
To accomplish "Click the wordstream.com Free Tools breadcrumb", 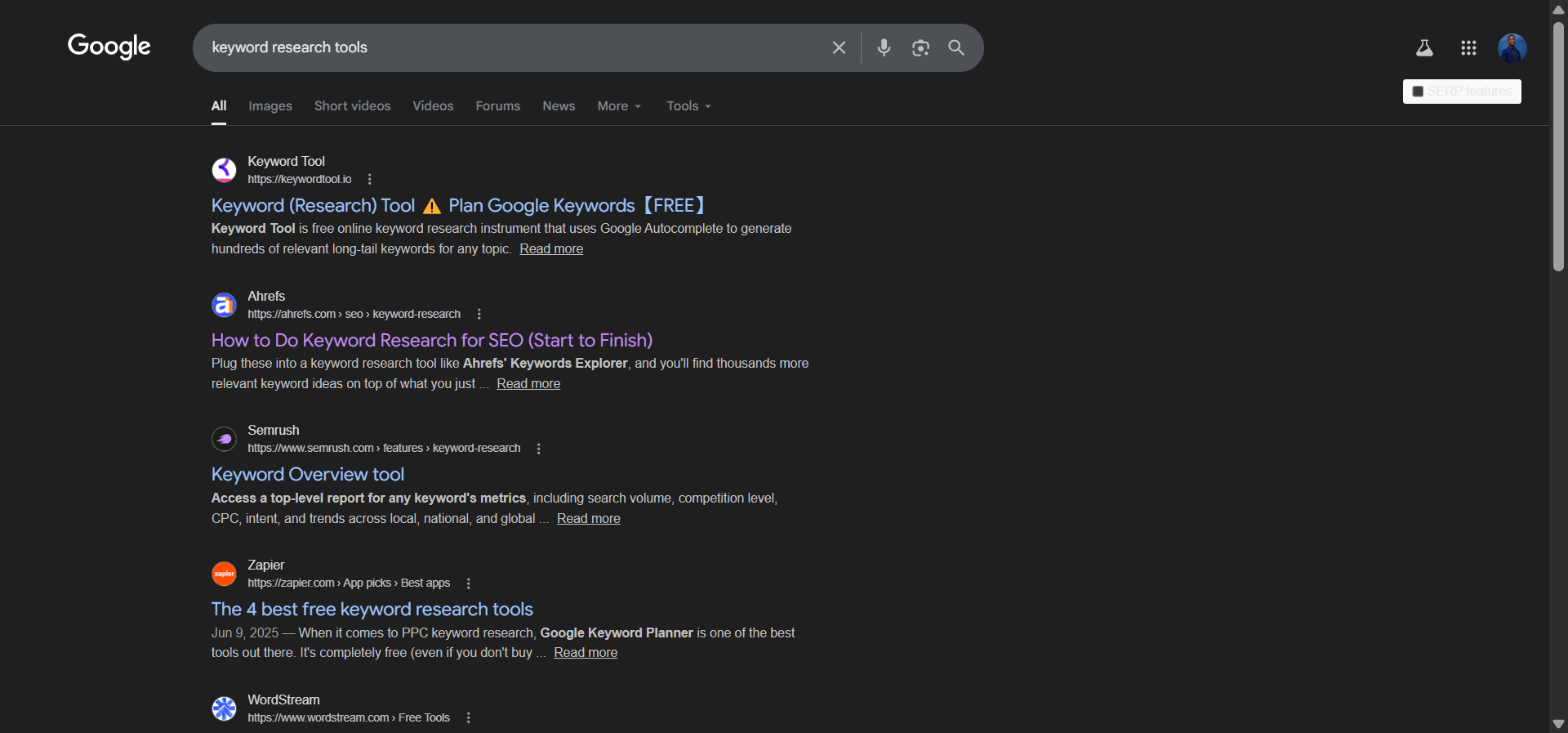I will tap(349, 717).
